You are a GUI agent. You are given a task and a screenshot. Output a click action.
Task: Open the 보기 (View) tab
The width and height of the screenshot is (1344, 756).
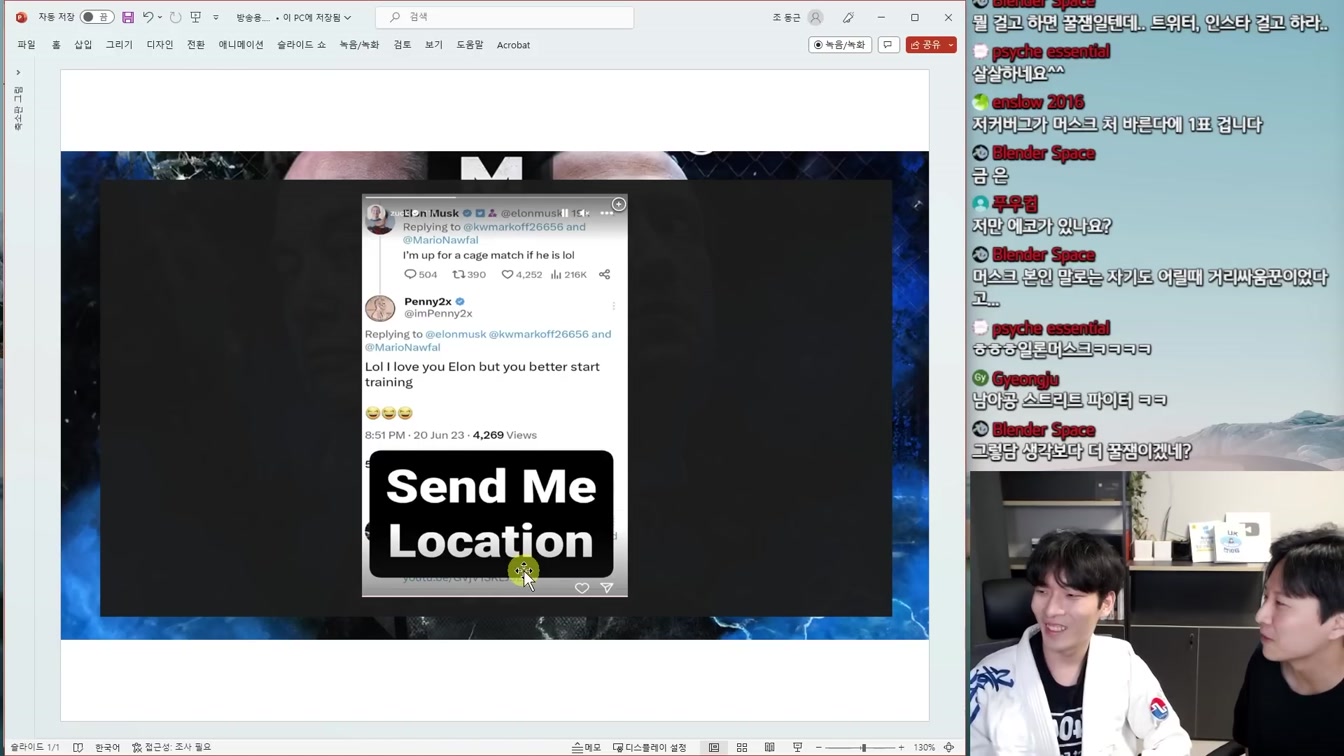tap(433, 45)
